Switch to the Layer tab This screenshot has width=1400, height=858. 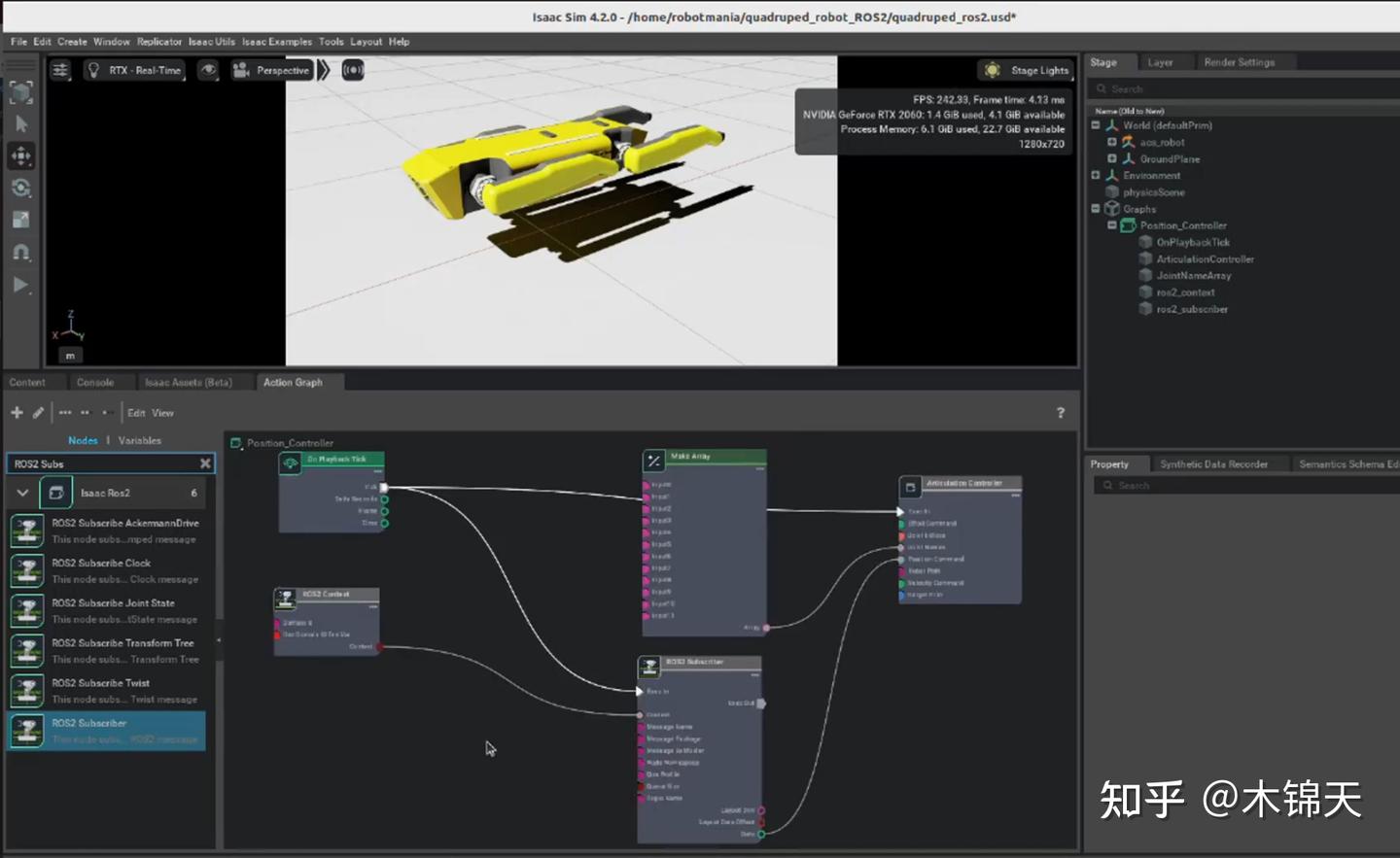pyautogui.click(x=1160, y=61)
